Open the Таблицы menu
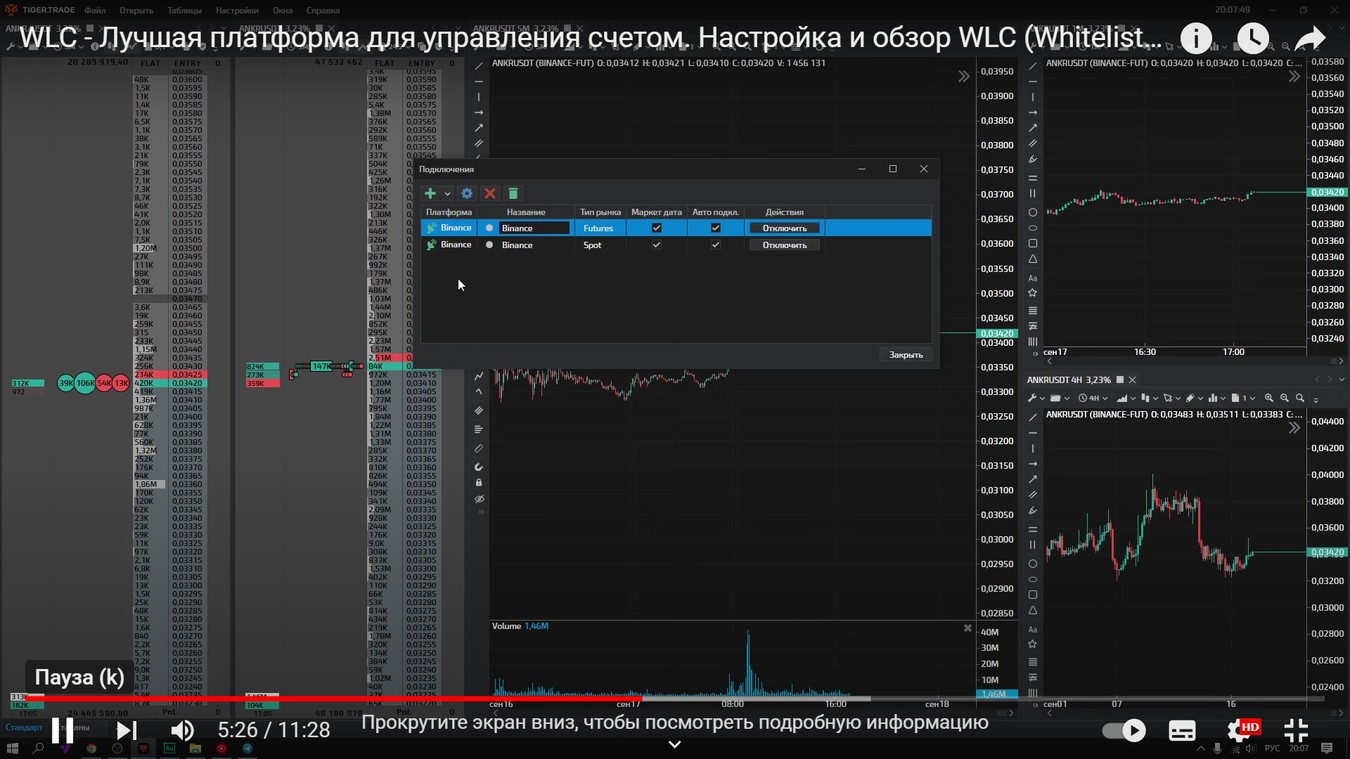This screenshot has height=759, width=1350. point(184,10)
